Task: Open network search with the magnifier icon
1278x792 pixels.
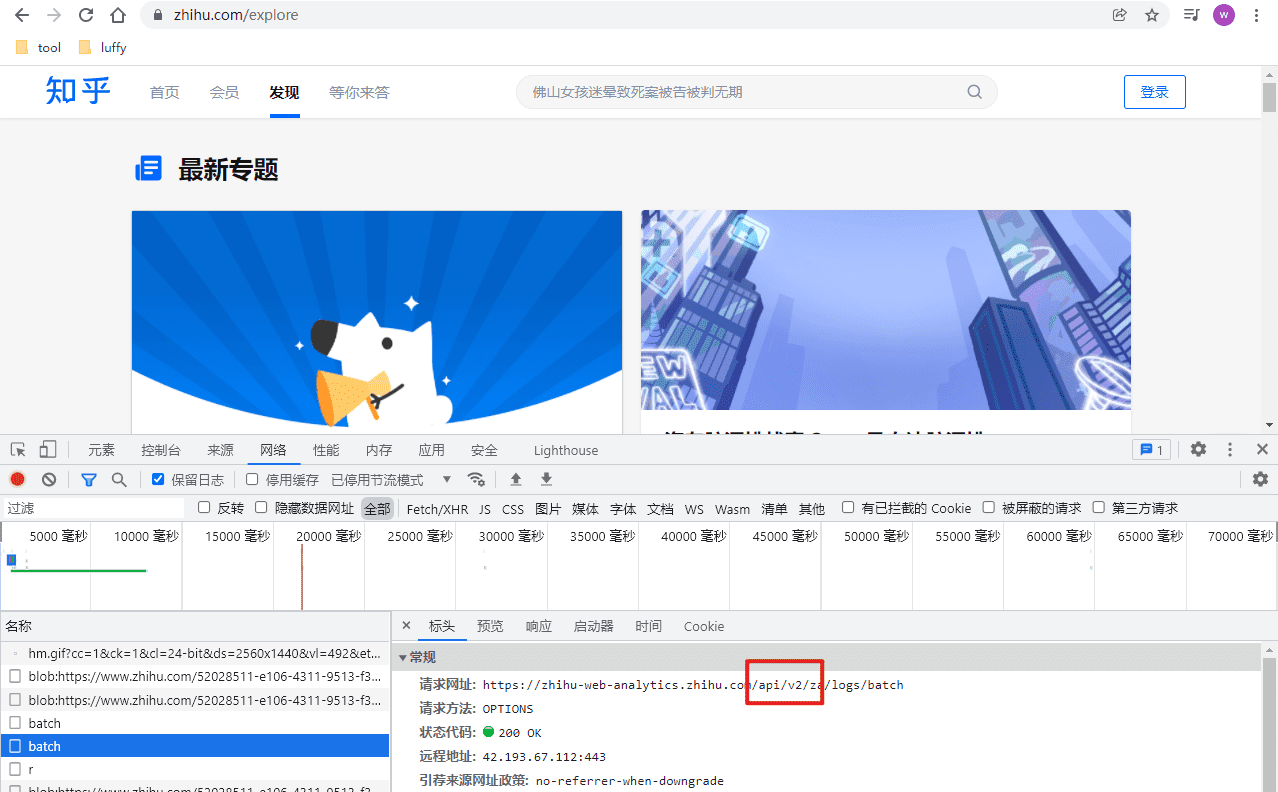Action: coord(119,480)
